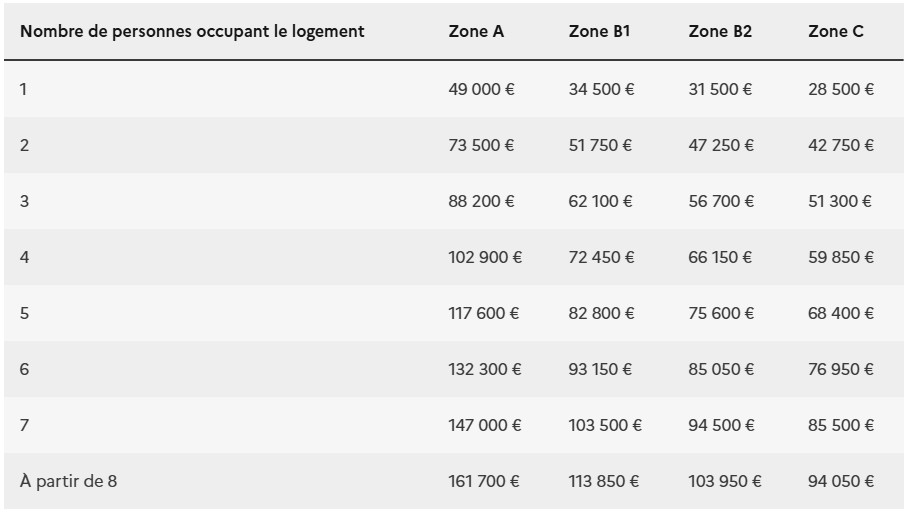Screen dimensions: 909x512
Task: Select the 161 700 € cell
Action: click(x=484, y=481)
